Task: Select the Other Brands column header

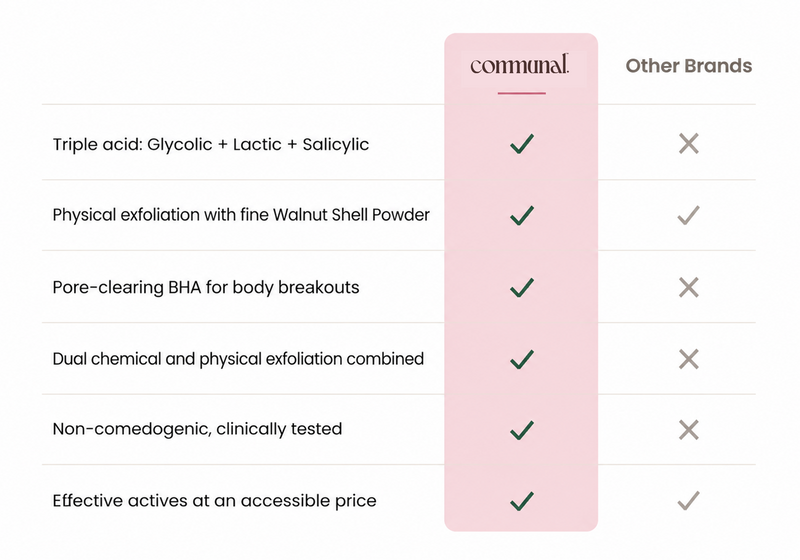Action: pyautogui.click(x=689, y=66)
